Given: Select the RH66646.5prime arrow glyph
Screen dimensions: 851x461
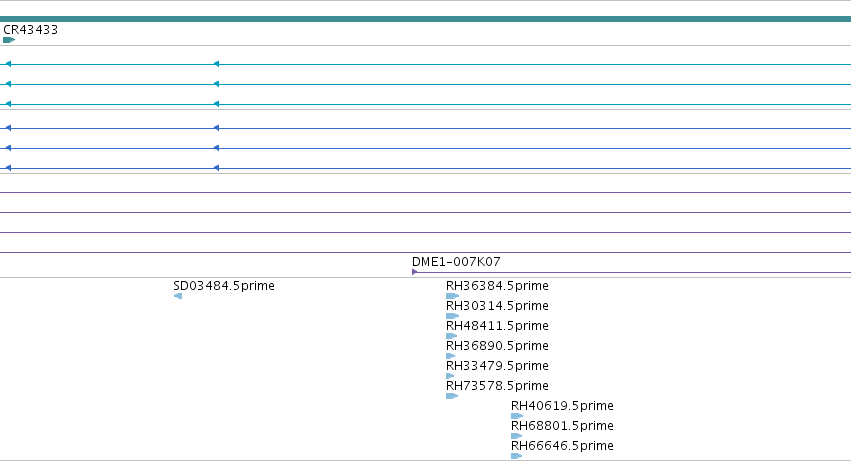Looking at the screenshot, I should click(517, 456).
